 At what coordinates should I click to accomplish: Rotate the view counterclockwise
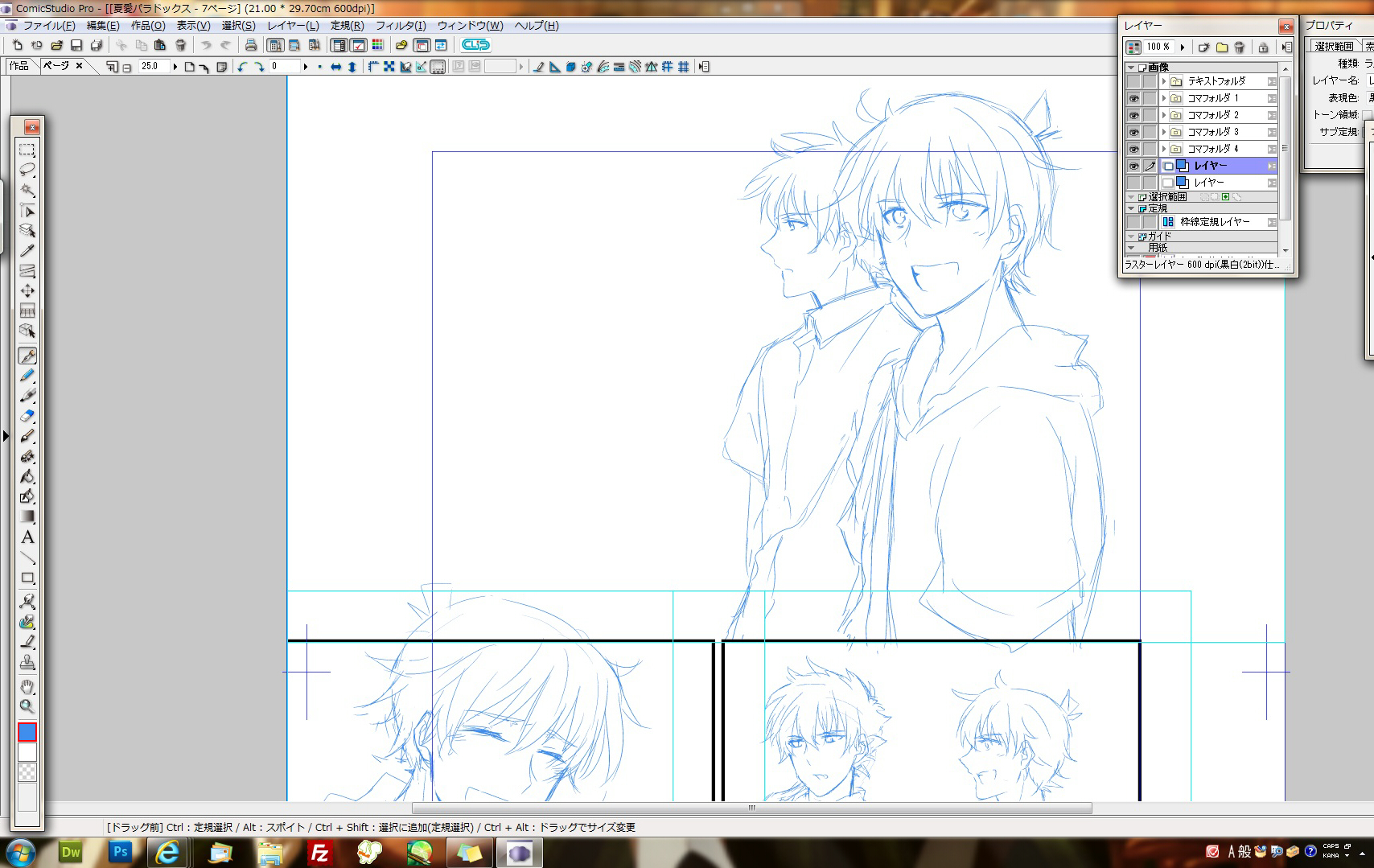(x=242, y=67)
